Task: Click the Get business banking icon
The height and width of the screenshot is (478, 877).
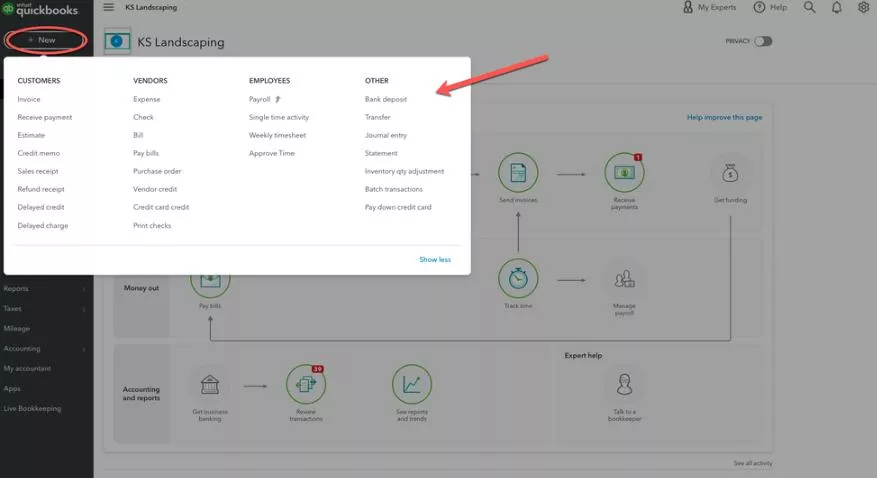Action: pos(210,385)
